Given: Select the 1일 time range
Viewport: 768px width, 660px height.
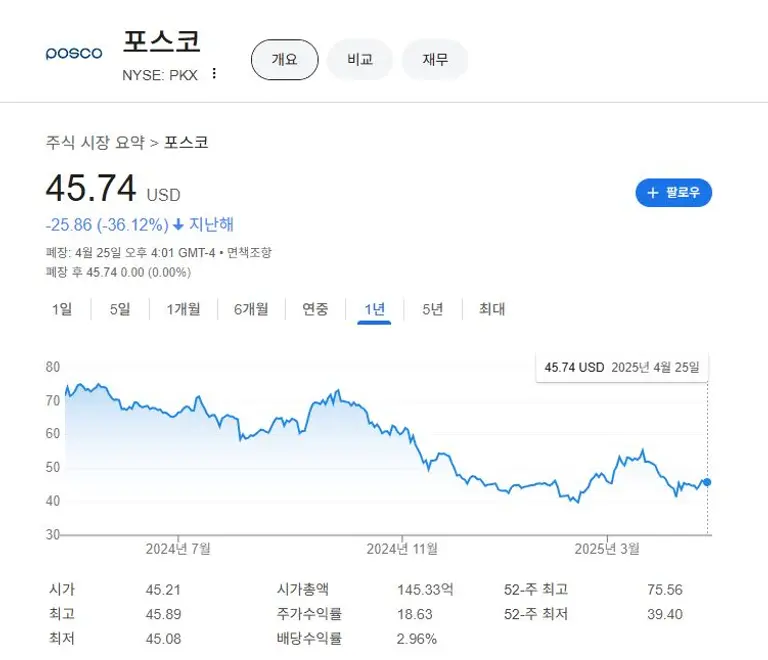Looking at the screenshot, I should (62, 309).
